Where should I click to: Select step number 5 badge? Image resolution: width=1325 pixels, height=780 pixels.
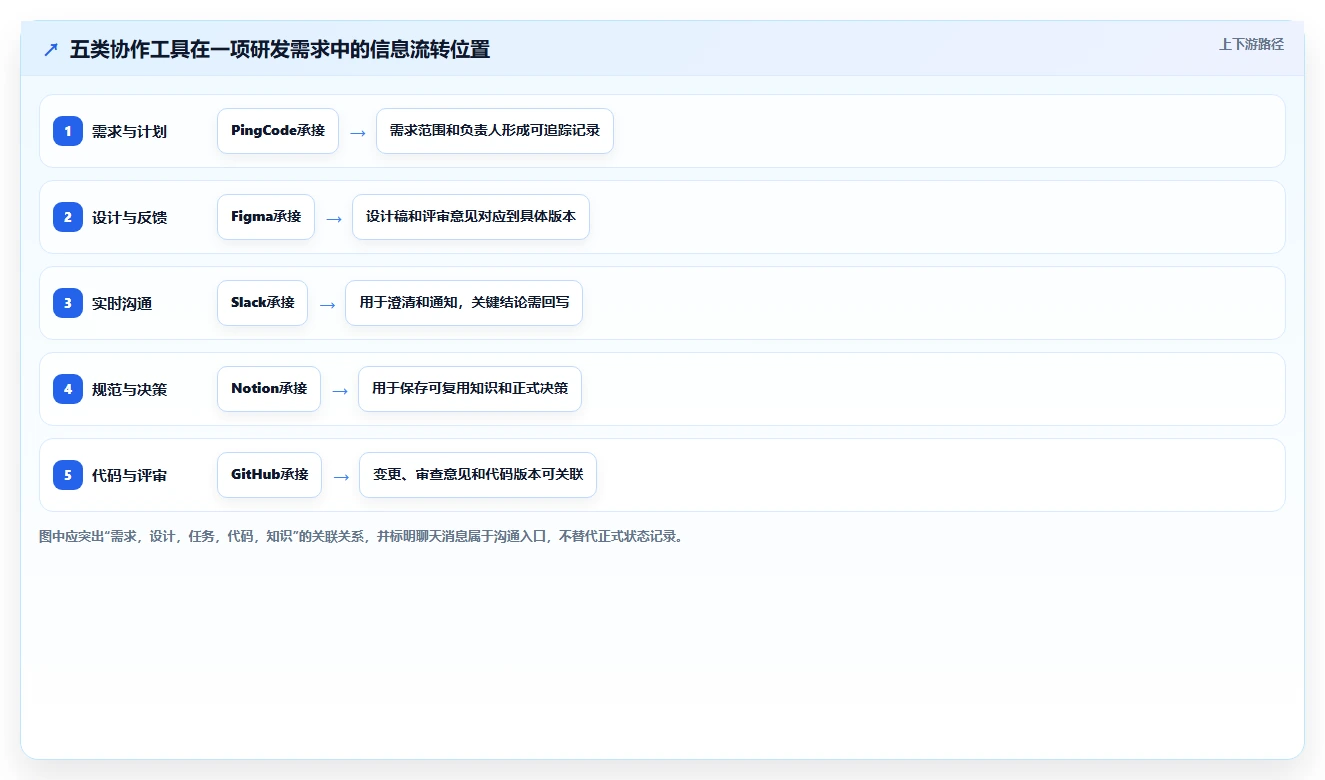(68, 475)
